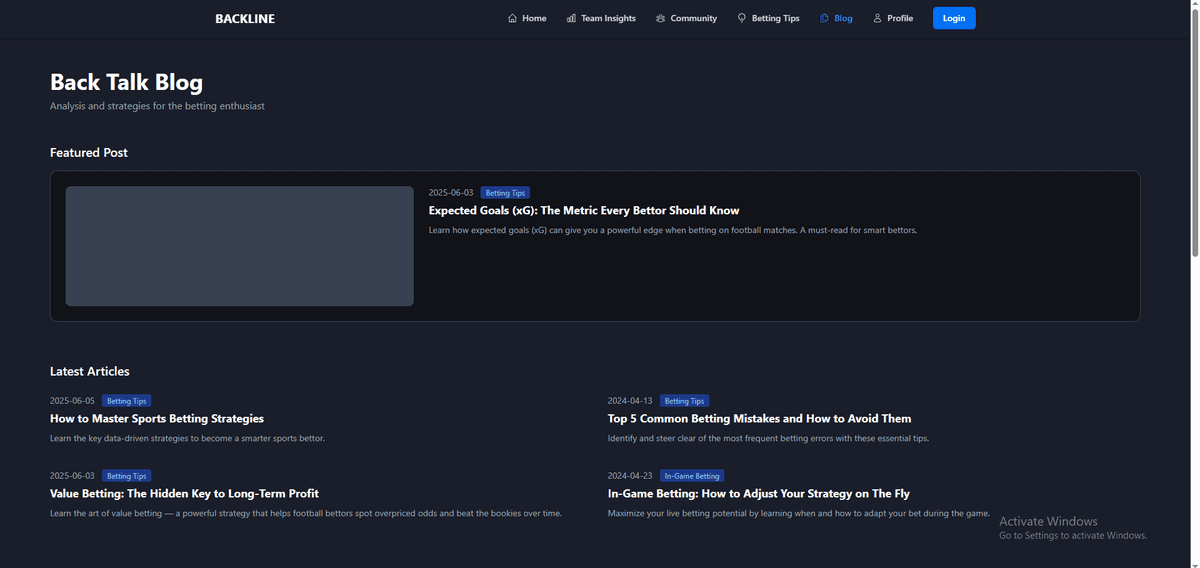This screenshot has width=1200, height=568.
Task: Open How to Master Sports Betting Strategies
Action: (157, 419)
